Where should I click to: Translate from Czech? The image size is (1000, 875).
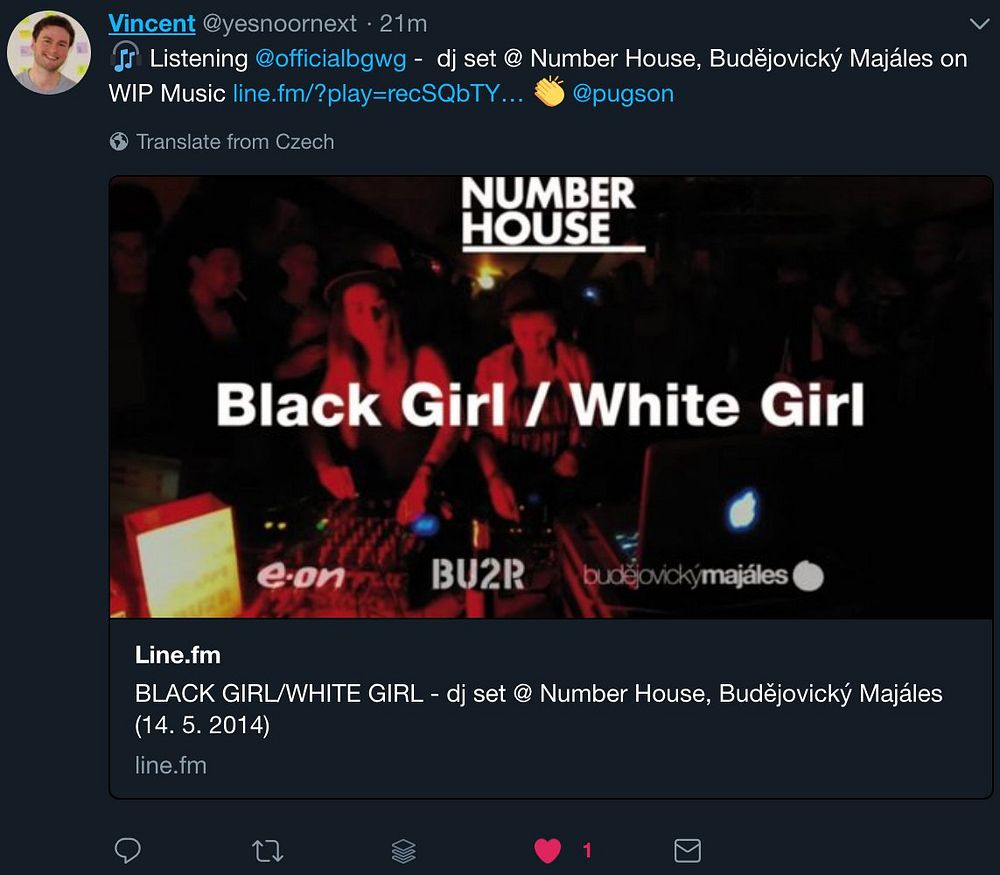pyautogui.click(x=235, y=142)
